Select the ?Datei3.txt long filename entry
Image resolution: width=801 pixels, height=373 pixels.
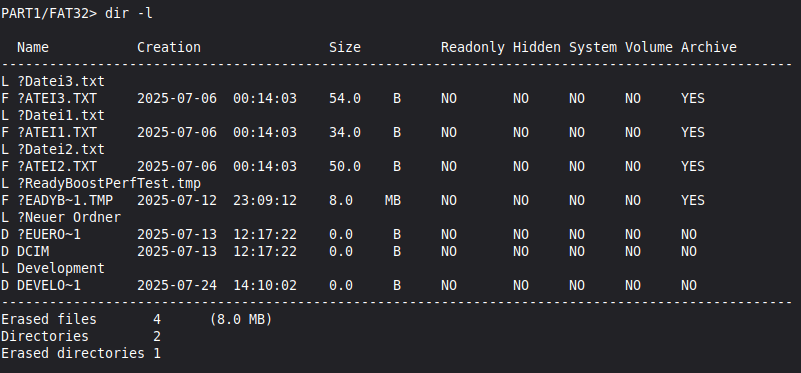[61, 81]
